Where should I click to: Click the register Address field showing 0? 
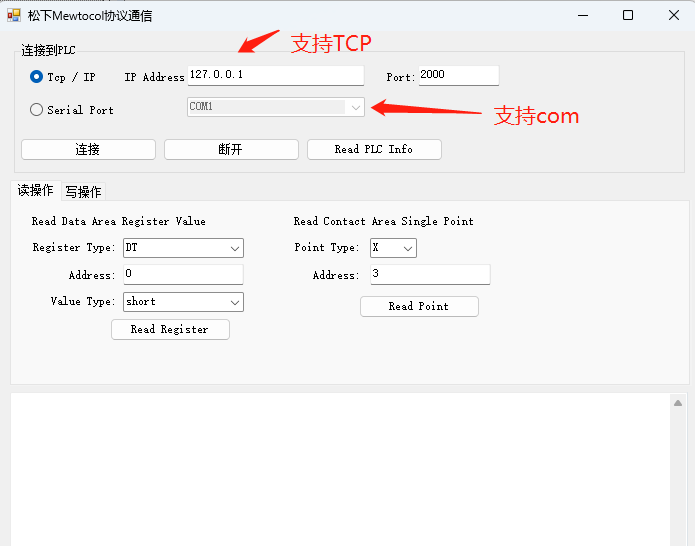(183, 274)
